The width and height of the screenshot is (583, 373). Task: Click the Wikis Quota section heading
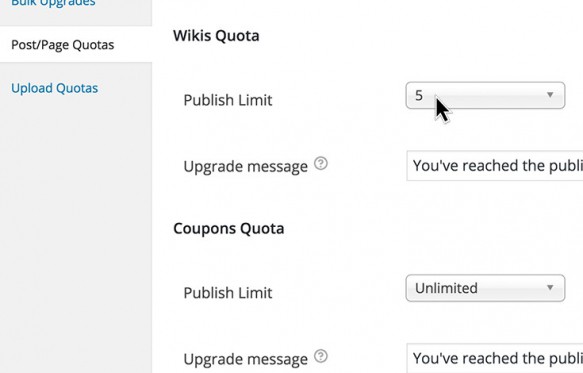point(216,36)
